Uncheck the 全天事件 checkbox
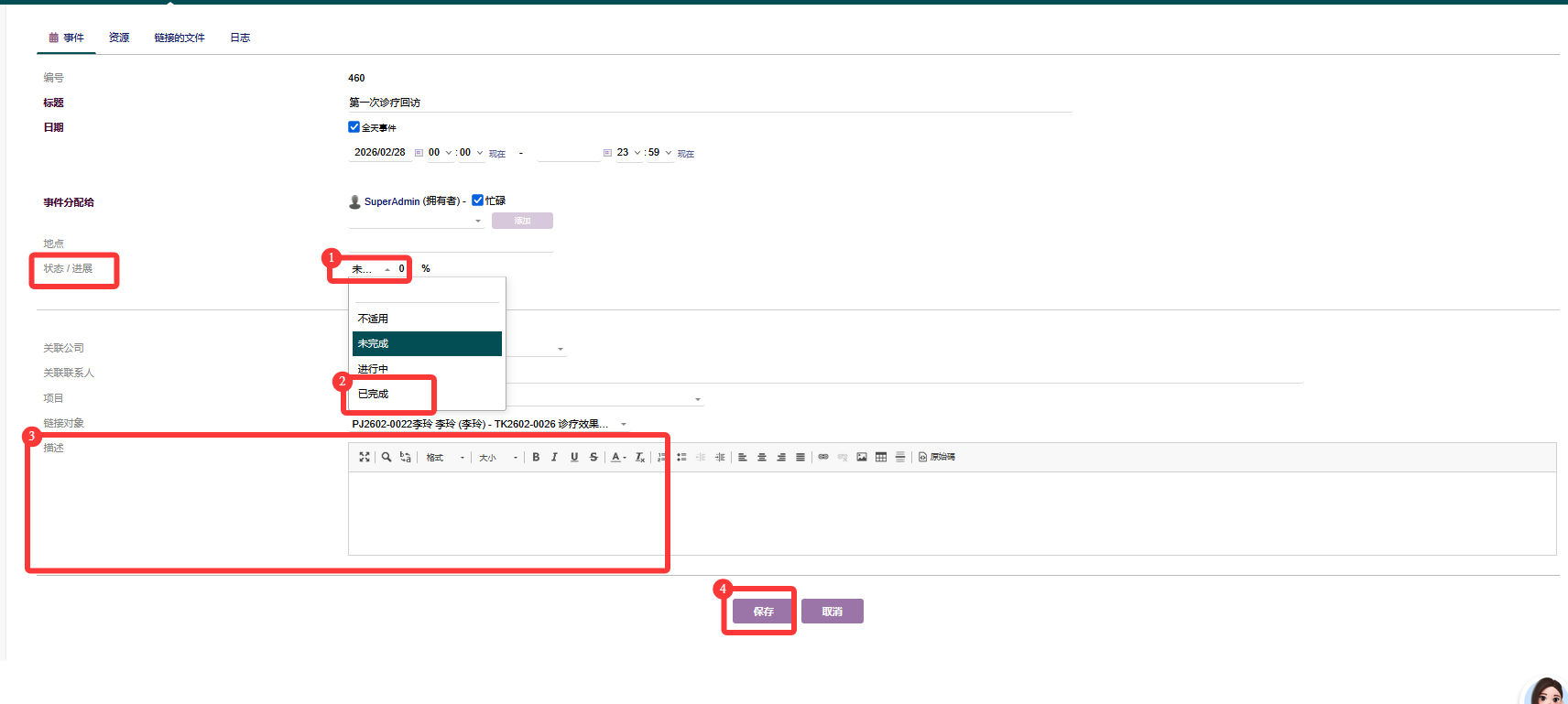This screenshot has height=704, width=1568. (x=354, y=127)
